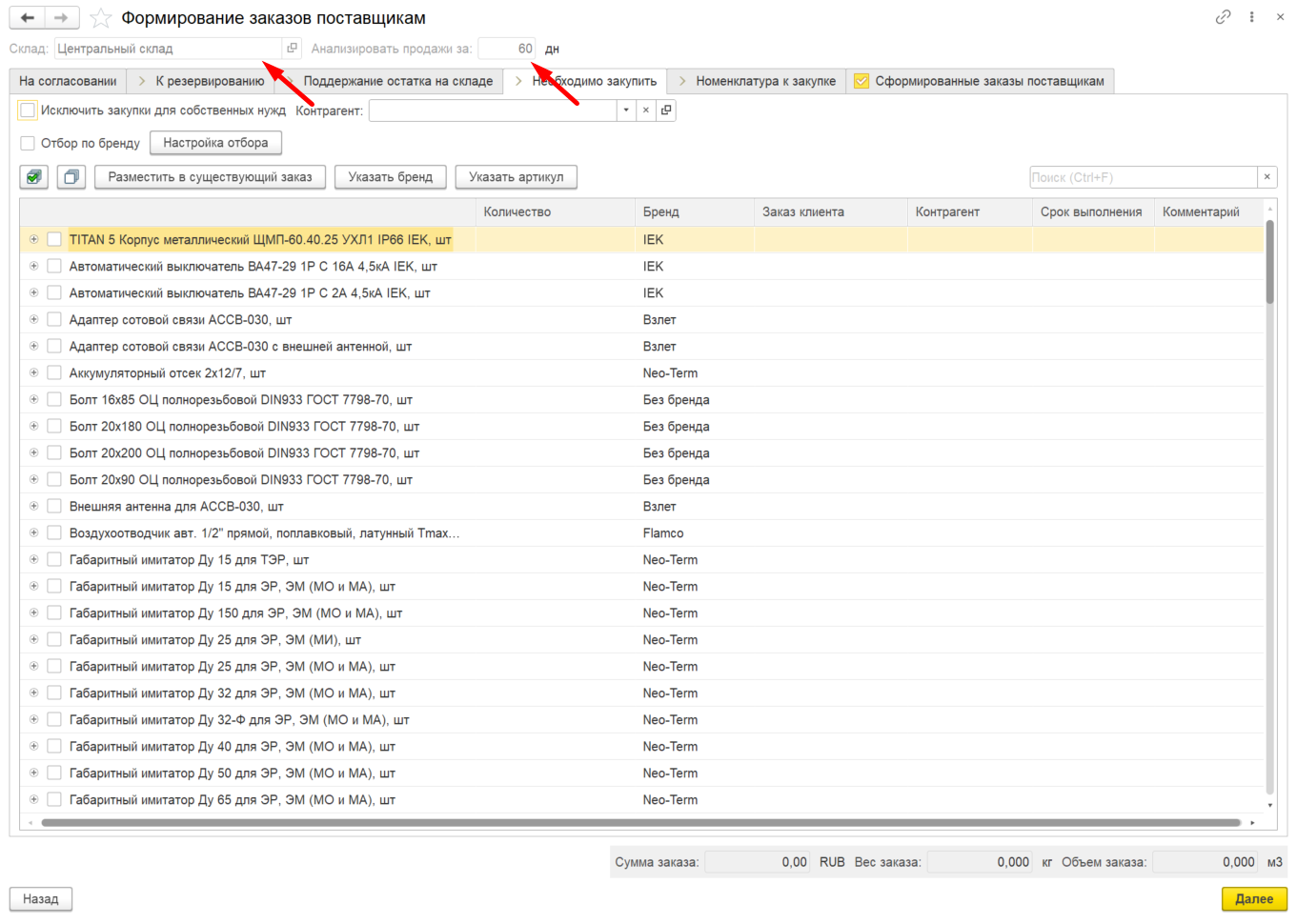Expand the Болт 16х85 ОЦ row
The height and width of the screenshot is (924, 1297).
(33, 400)
